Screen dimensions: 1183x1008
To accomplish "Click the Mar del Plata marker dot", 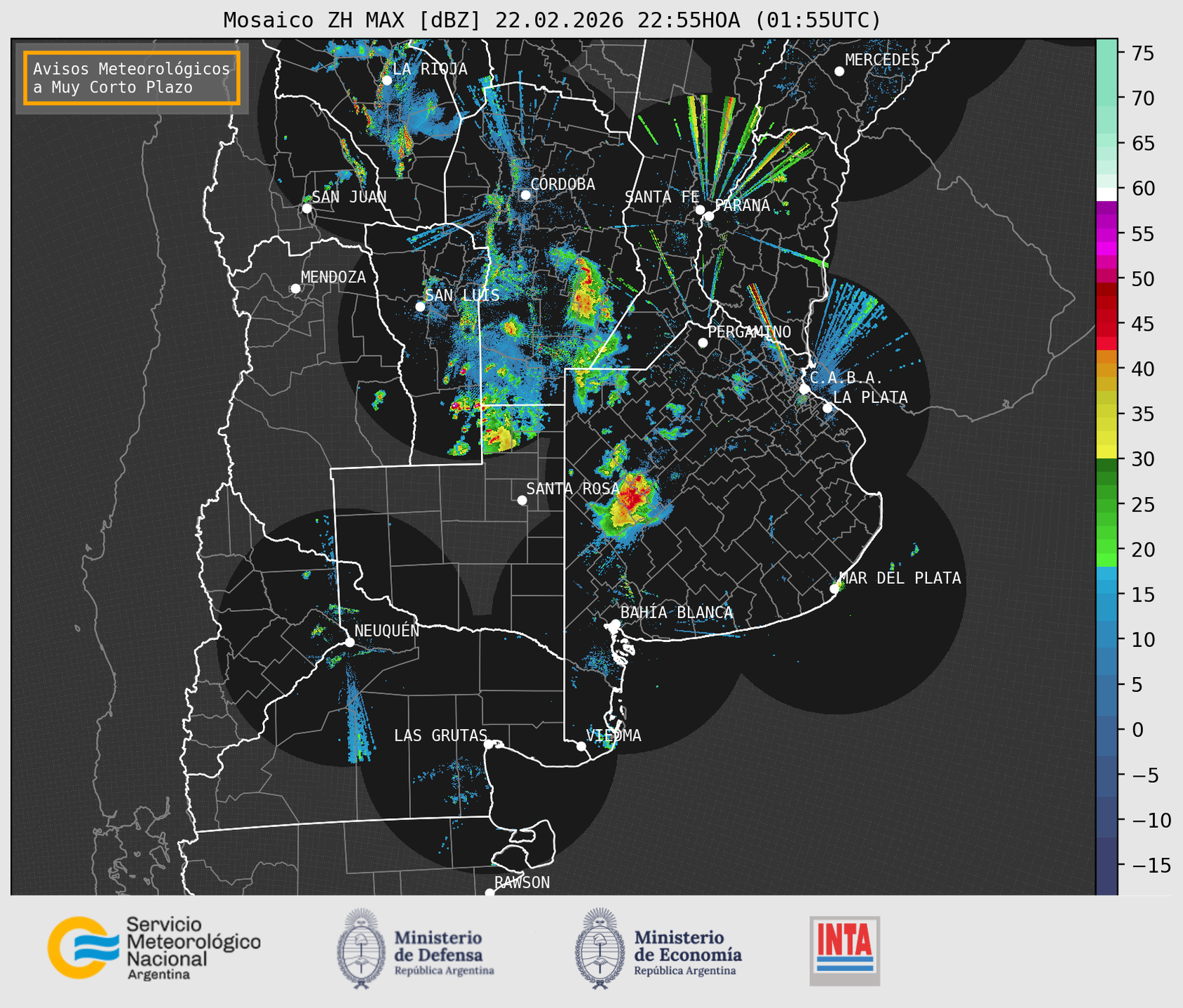I will click(x=834, y=589).
